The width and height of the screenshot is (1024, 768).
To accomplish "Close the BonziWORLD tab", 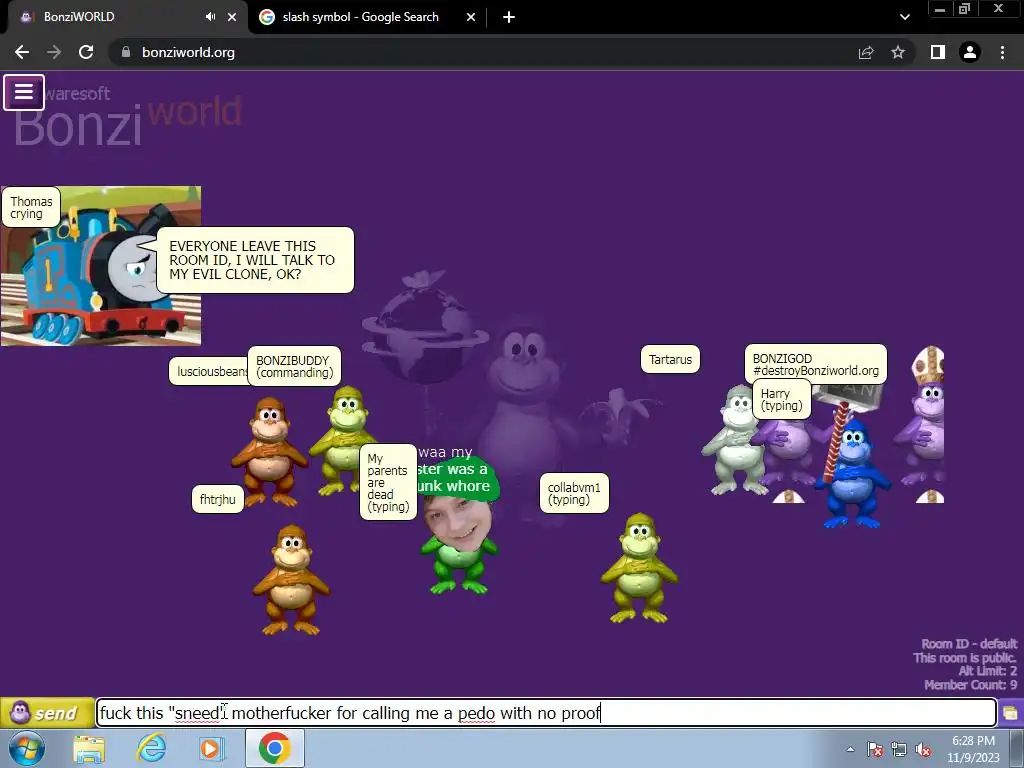I will tap(232, 17).
